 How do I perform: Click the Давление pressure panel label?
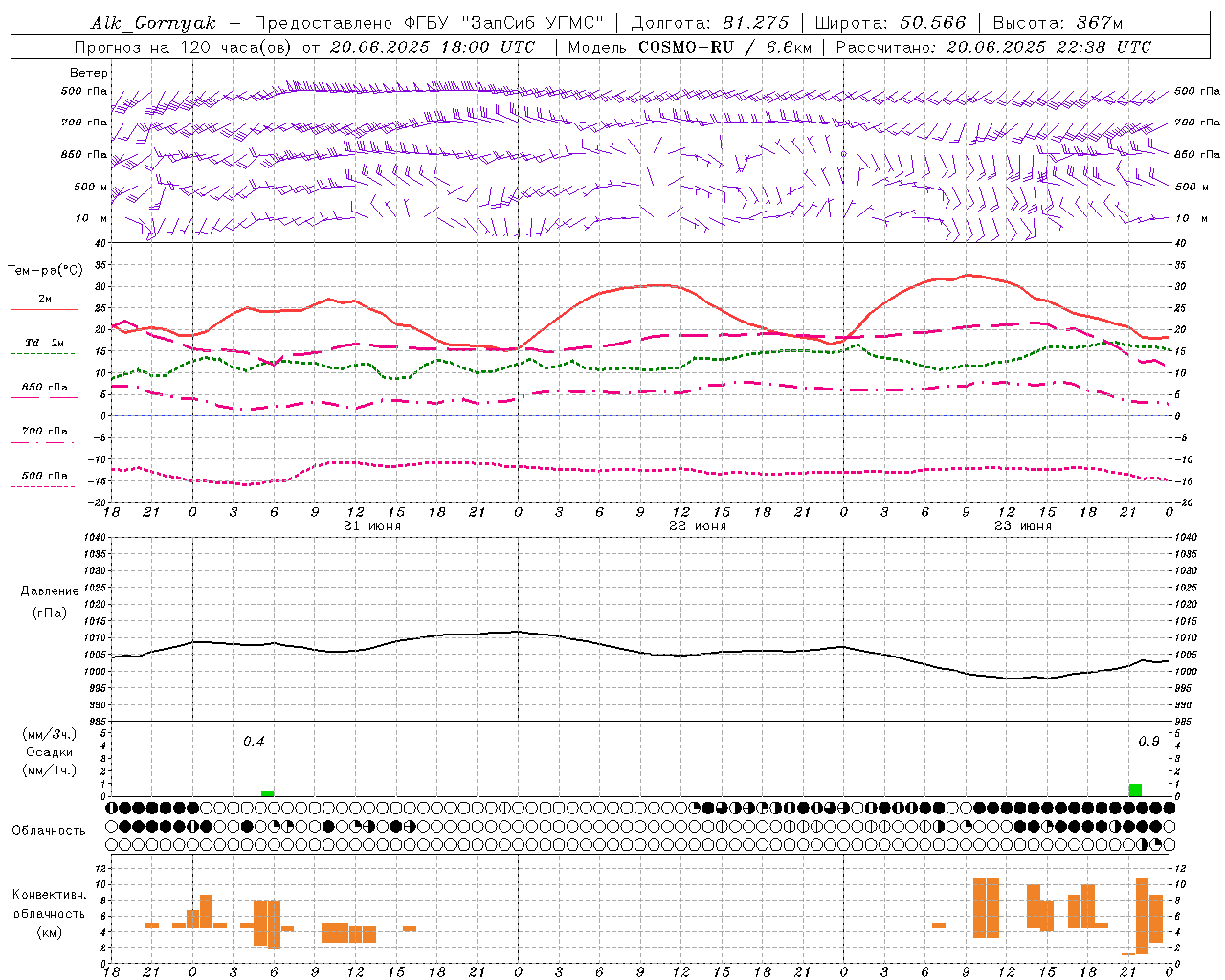click(50, 591)
